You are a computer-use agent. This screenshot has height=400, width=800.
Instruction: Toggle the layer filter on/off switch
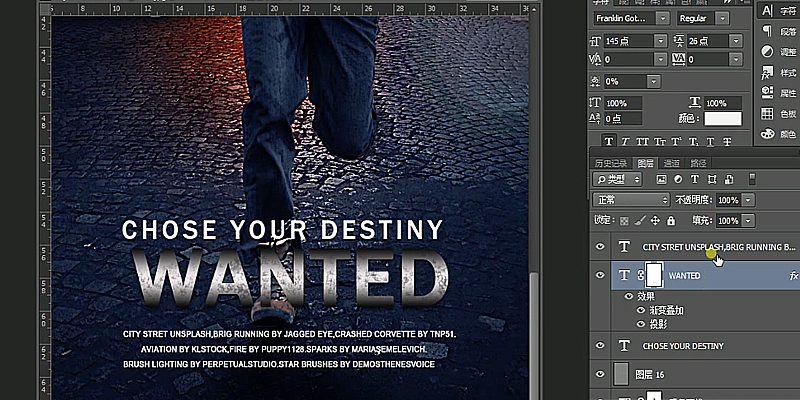coord(752,179)
